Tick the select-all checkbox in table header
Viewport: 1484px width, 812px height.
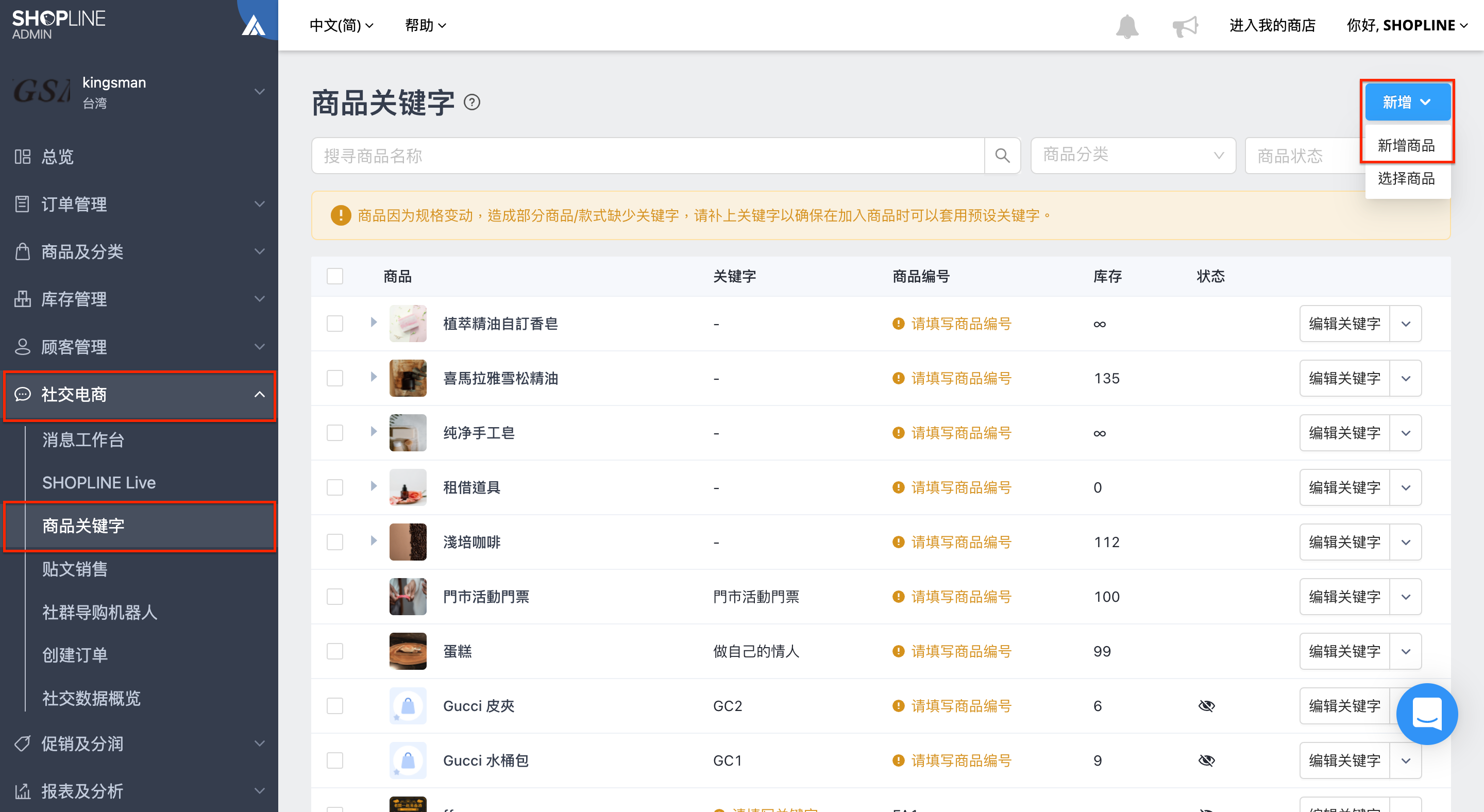(x=335, y=277)
